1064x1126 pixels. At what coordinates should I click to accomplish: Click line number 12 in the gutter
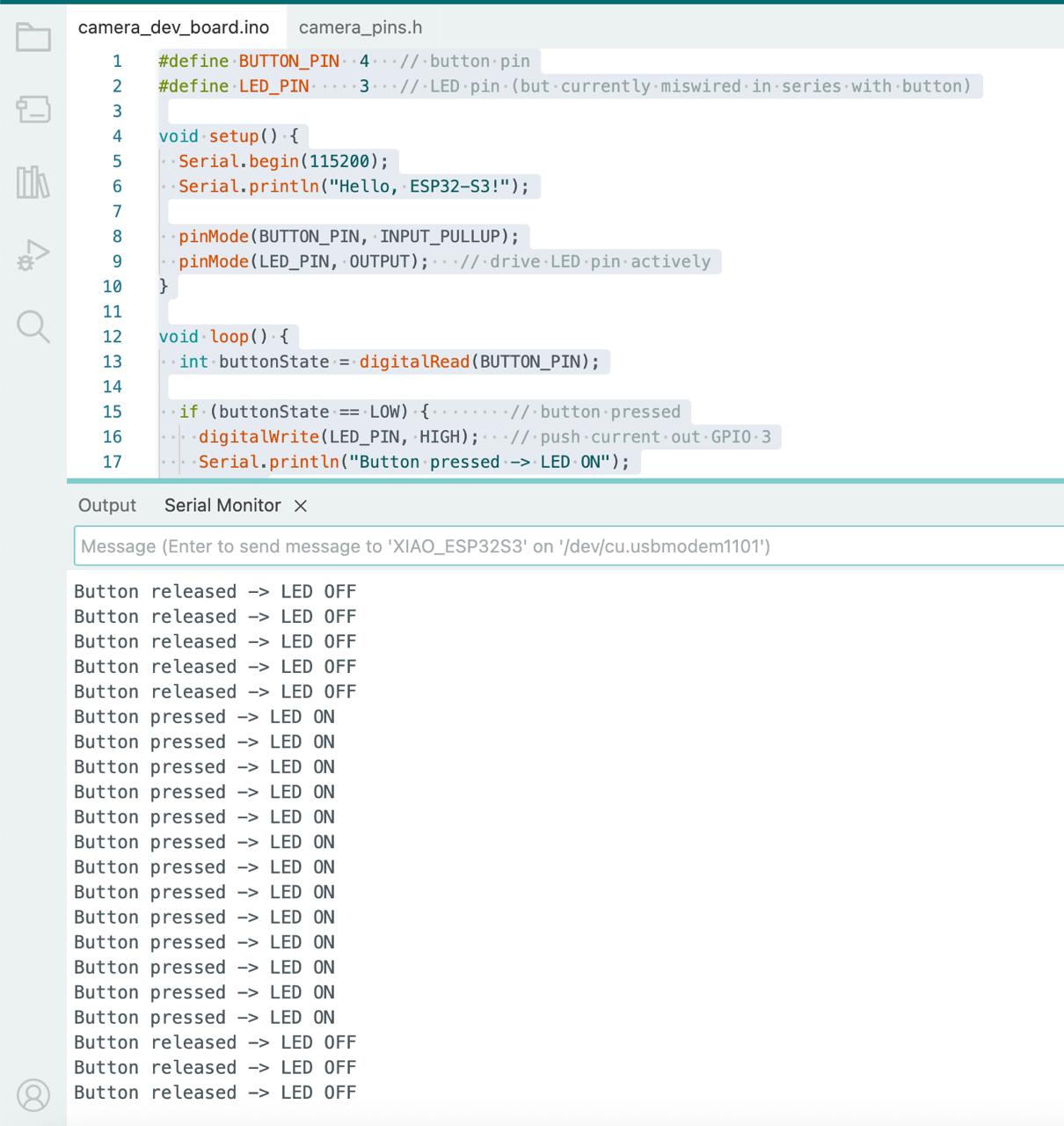tap(113, 337)
